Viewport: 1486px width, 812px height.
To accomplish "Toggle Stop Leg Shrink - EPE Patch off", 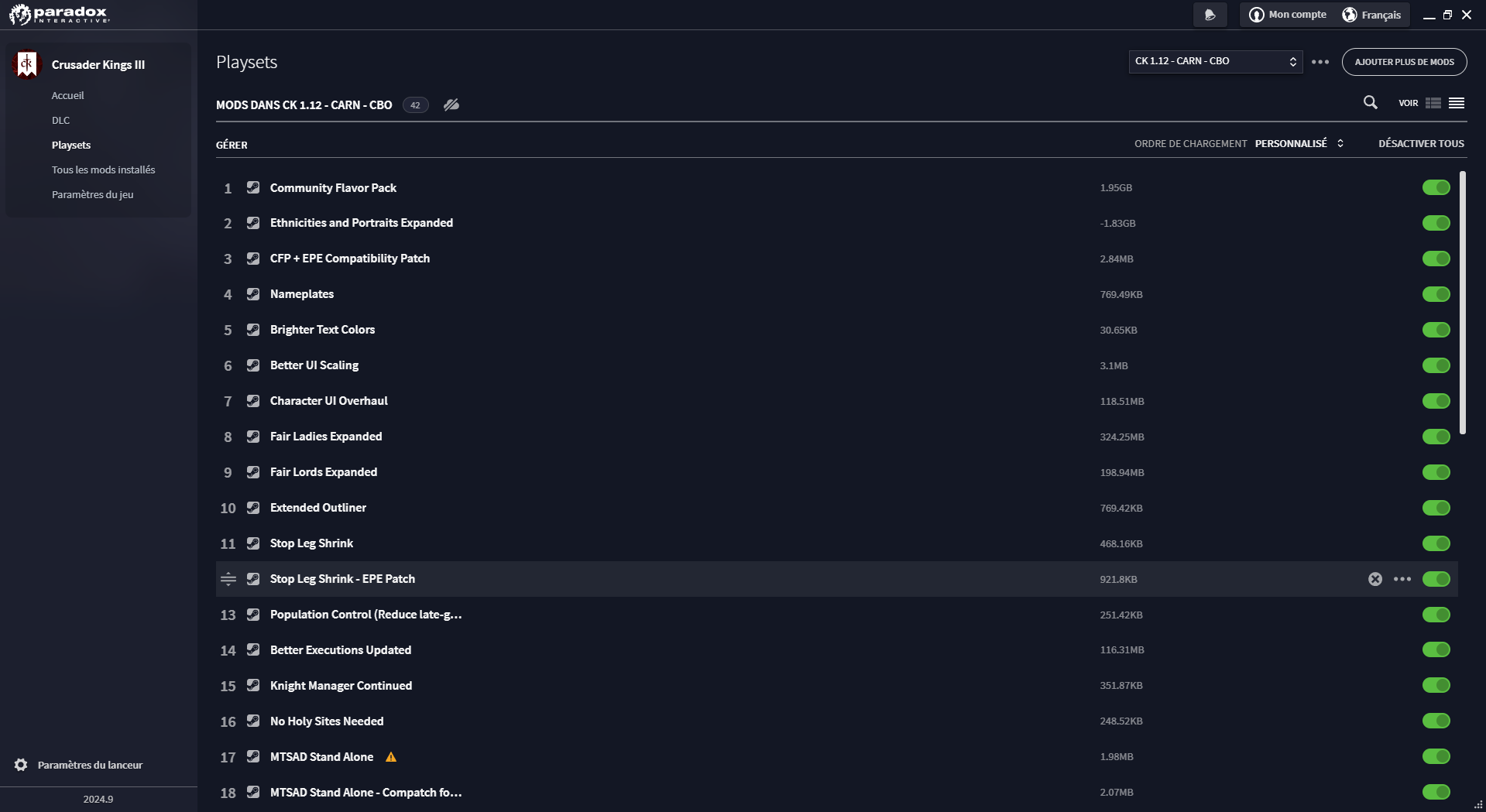I will point(1436,579).
